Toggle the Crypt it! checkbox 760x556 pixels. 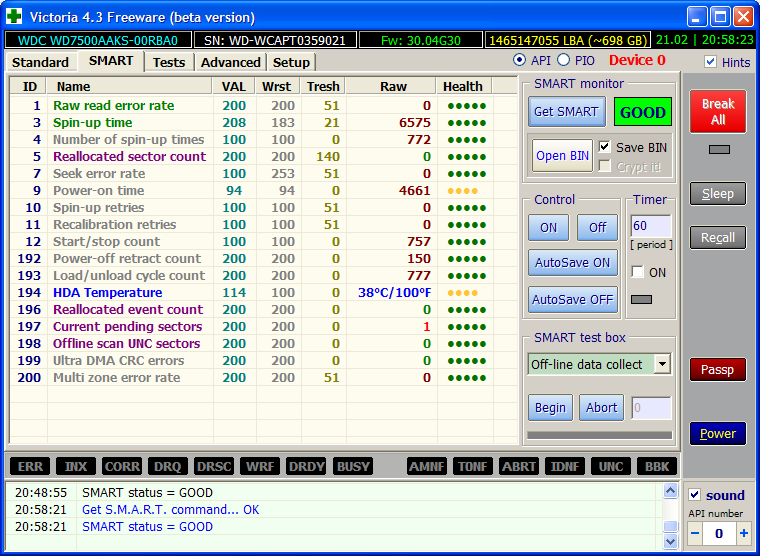pyautogui.click(x=604, y=166)
